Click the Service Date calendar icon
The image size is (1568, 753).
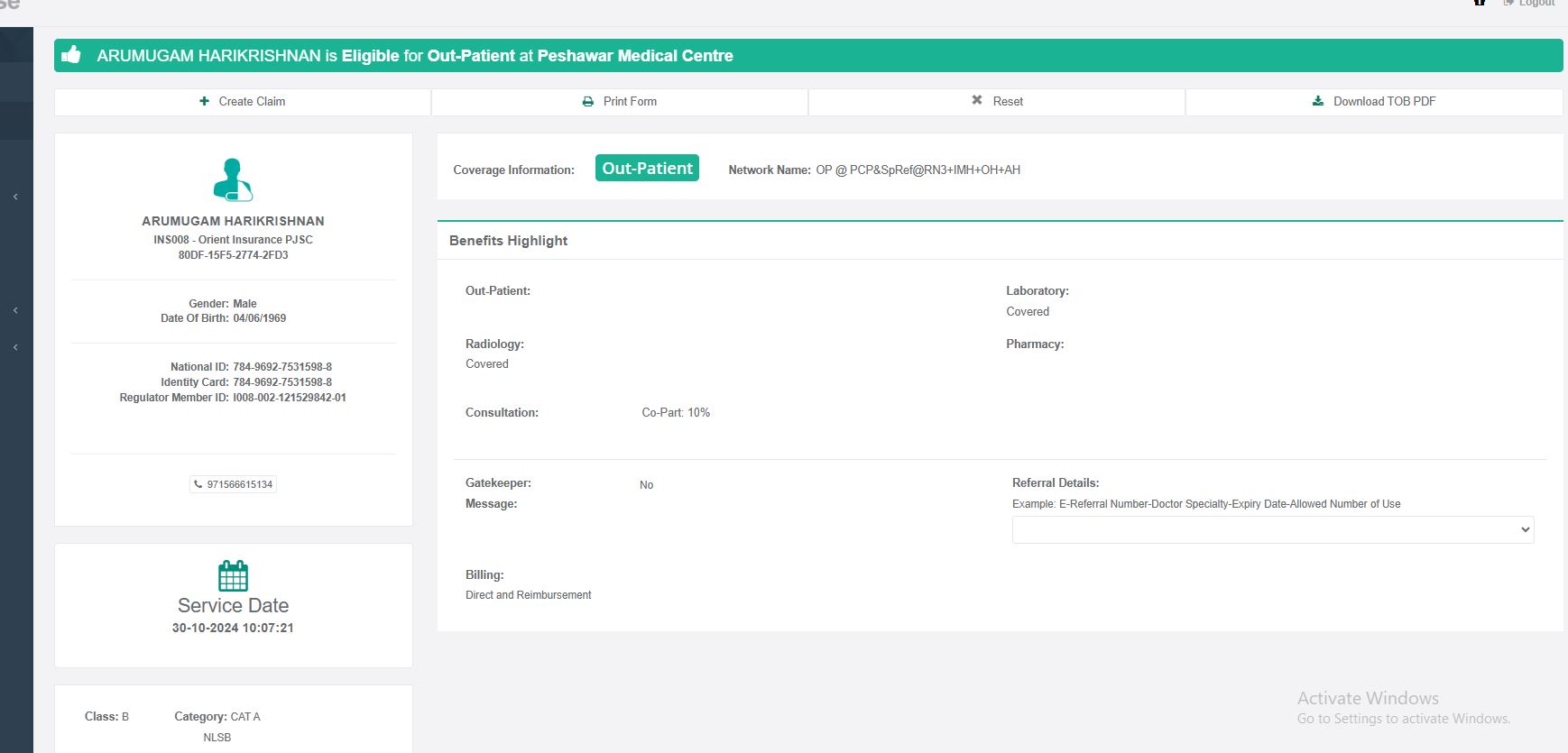[233, 575]
